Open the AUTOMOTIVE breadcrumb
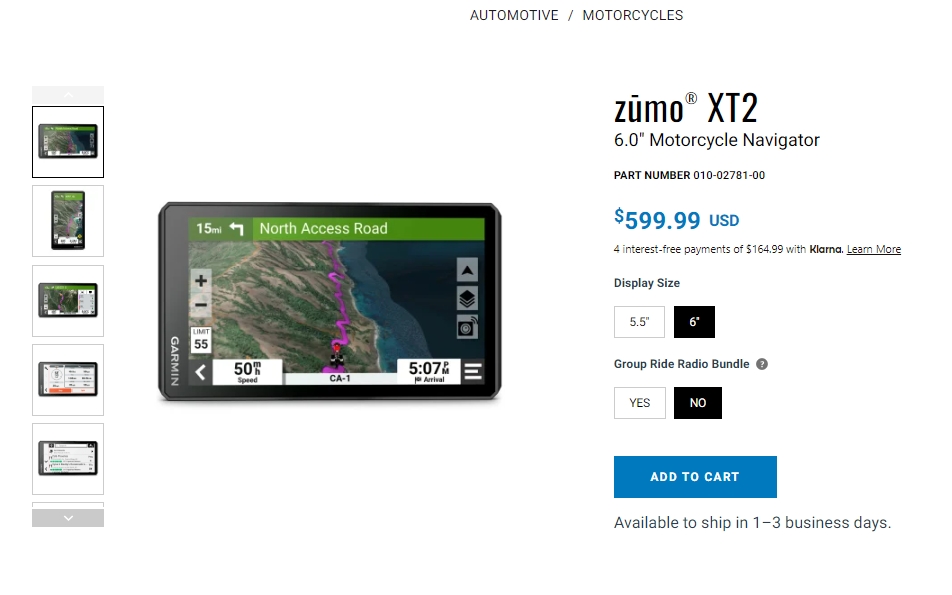 (x=514, y=15)
